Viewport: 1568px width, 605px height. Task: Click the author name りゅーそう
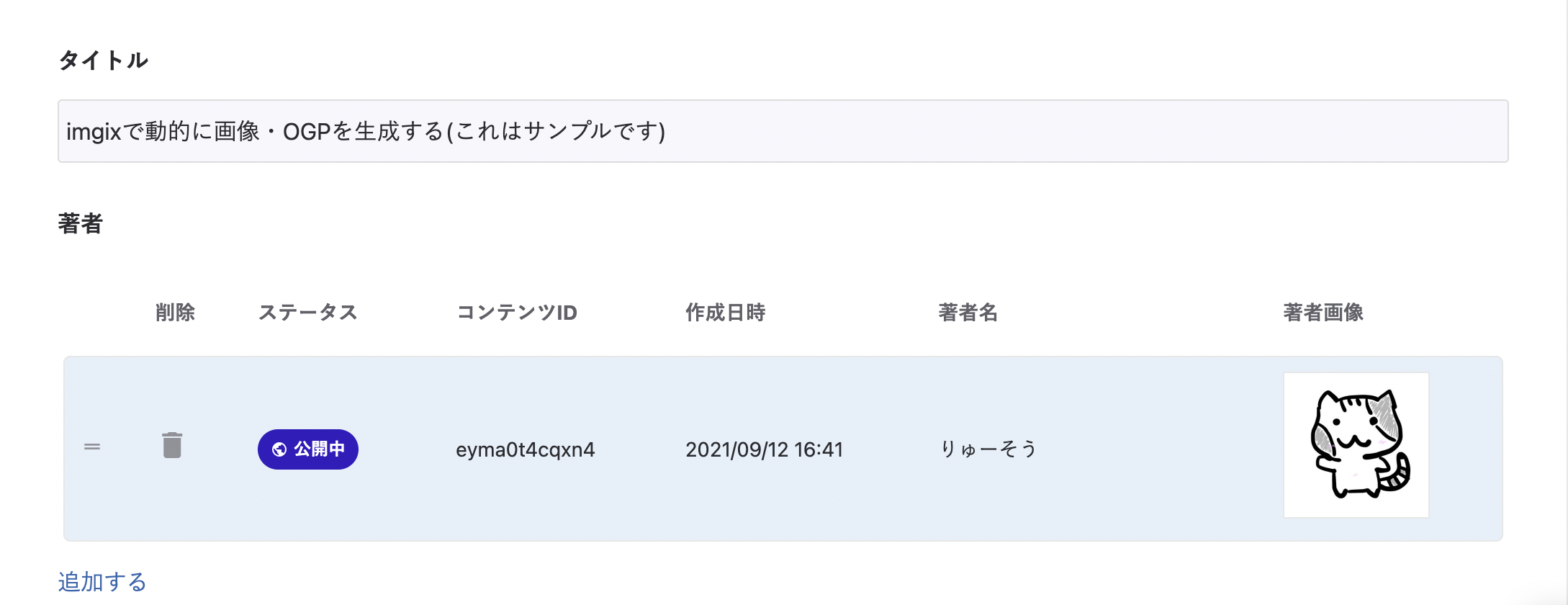(x=988, y=449)
